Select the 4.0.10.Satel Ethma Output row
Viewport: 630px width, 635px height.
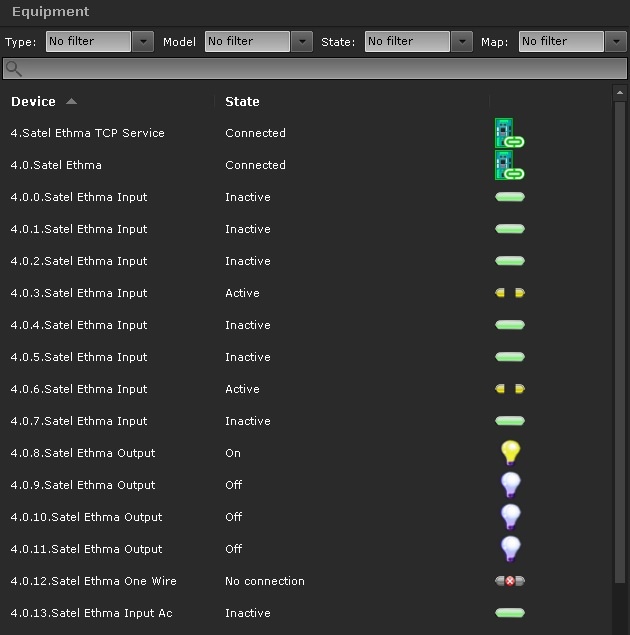click(x=86, y=517)
